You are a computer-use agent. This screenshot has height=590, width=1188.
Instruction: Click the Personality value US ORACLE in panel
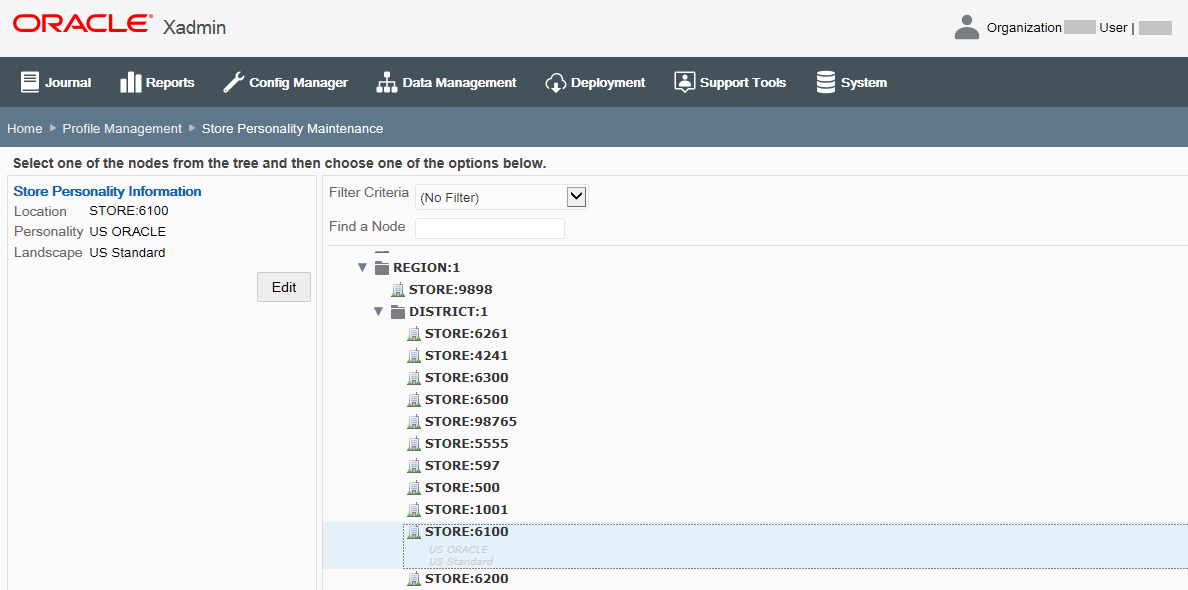click(127, 232)
